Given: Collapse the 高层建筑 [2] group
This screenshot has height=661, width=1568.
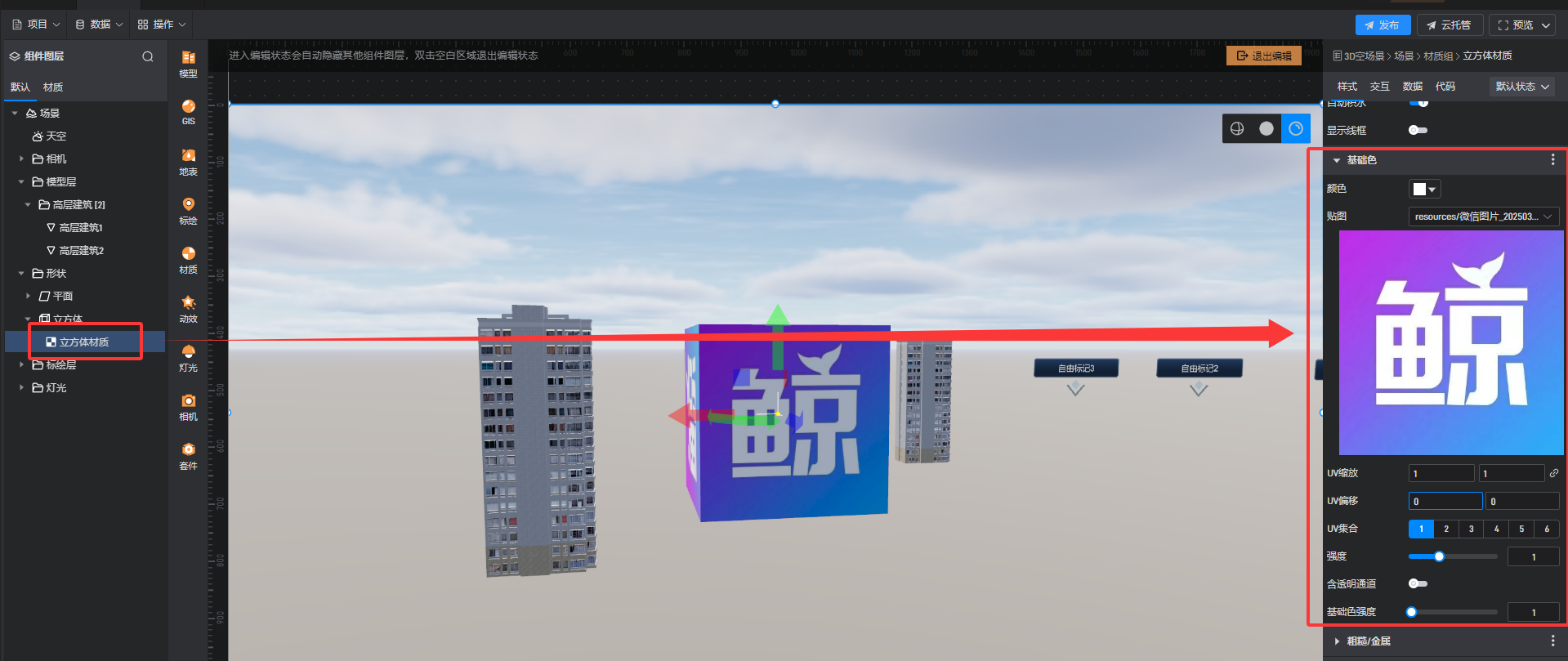Looking at the screenshot, I should click(x=28, y=204).
